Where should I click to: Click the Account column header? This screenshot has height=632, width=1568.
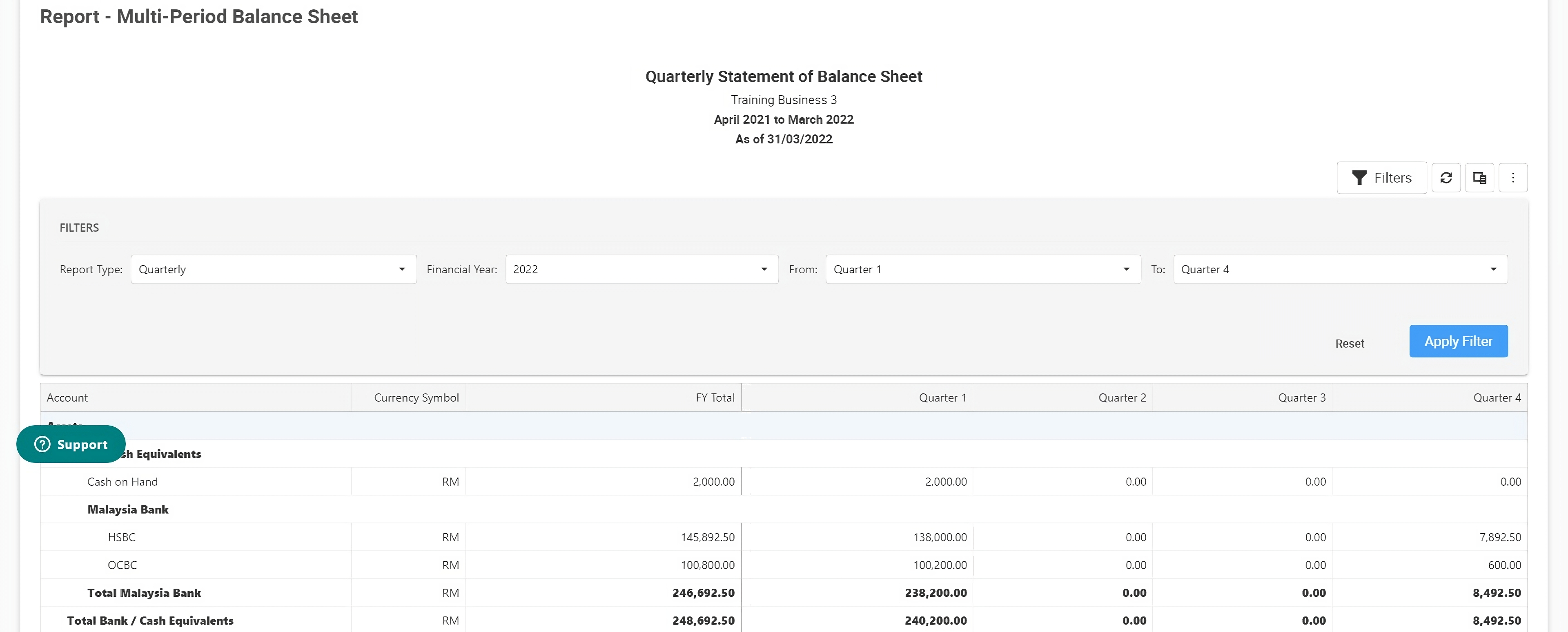point(196,398)
